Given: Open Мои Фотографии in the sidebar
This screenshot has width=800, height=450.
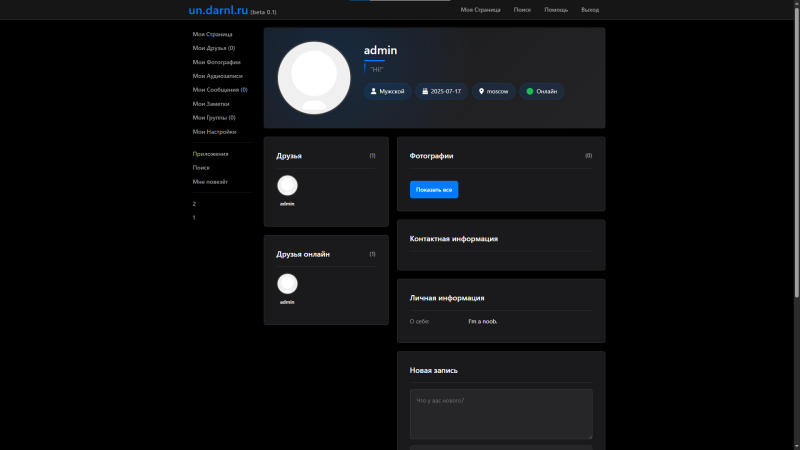Looking at the screenshot, I should click(216, 62).
